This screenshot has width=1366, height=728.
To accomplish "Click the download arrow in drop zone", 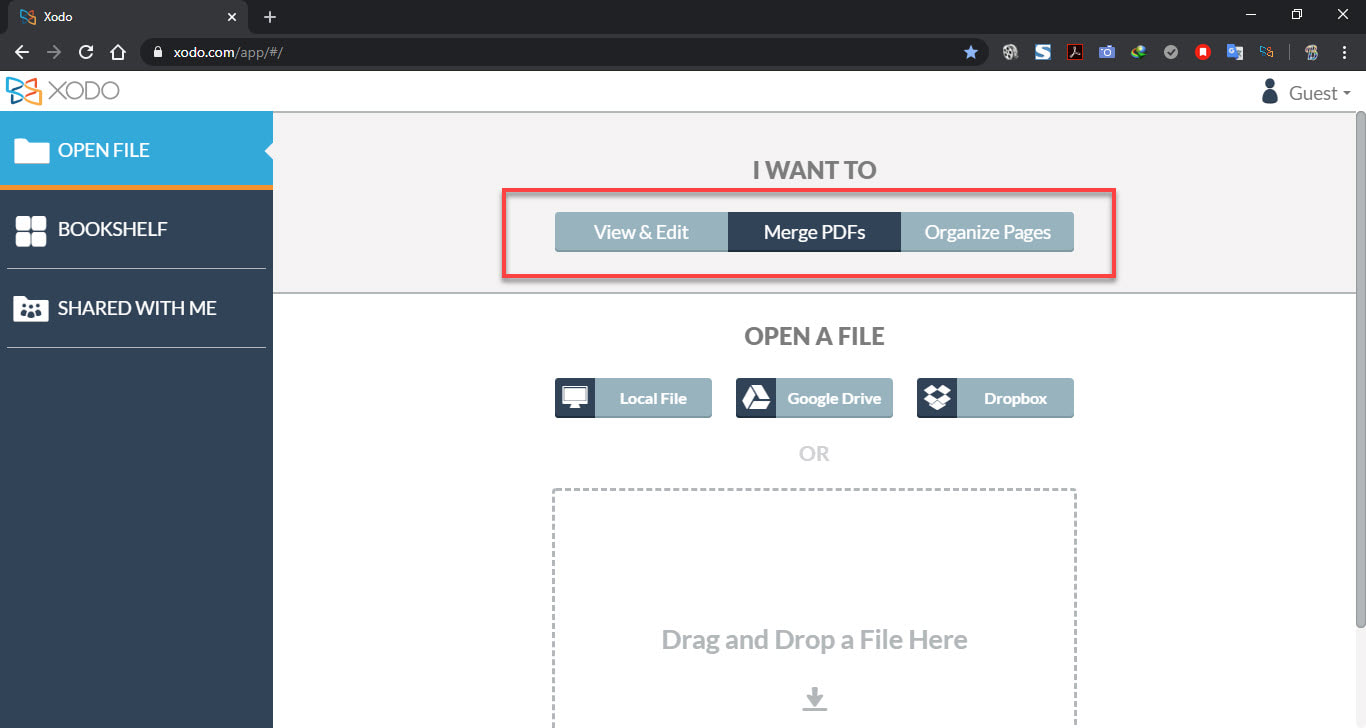I will 815,698.
